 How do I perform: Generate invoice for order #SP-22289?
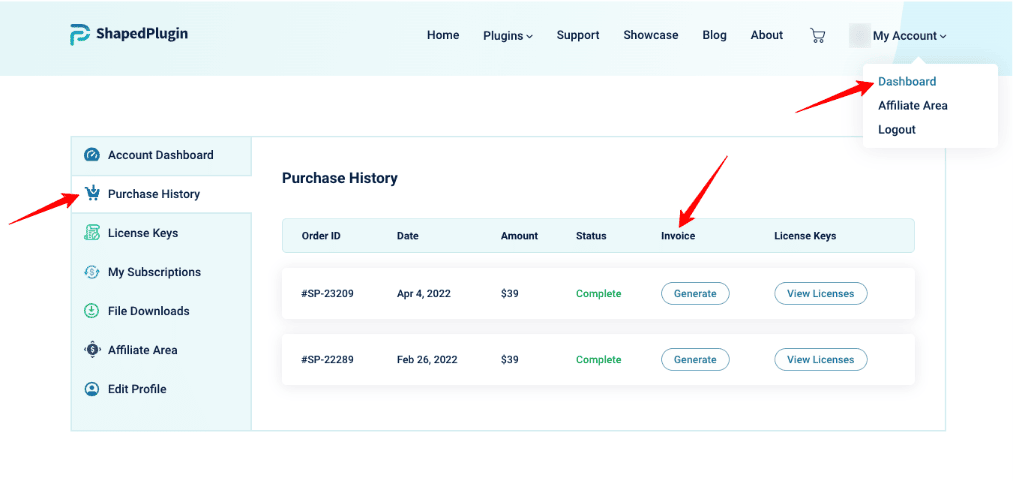coord(695,360)
